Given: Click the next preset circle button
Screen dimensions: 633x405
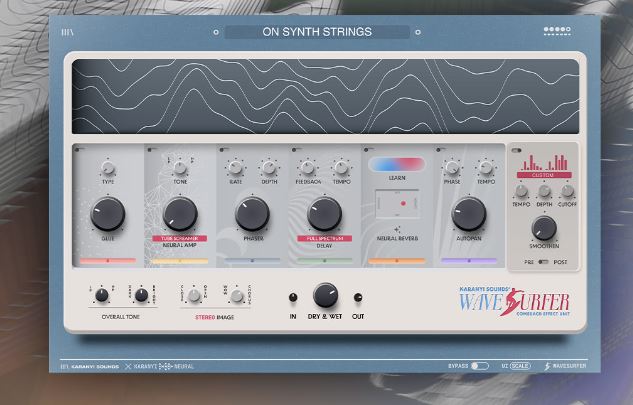Looking at the screenshot, I should 418,32.
